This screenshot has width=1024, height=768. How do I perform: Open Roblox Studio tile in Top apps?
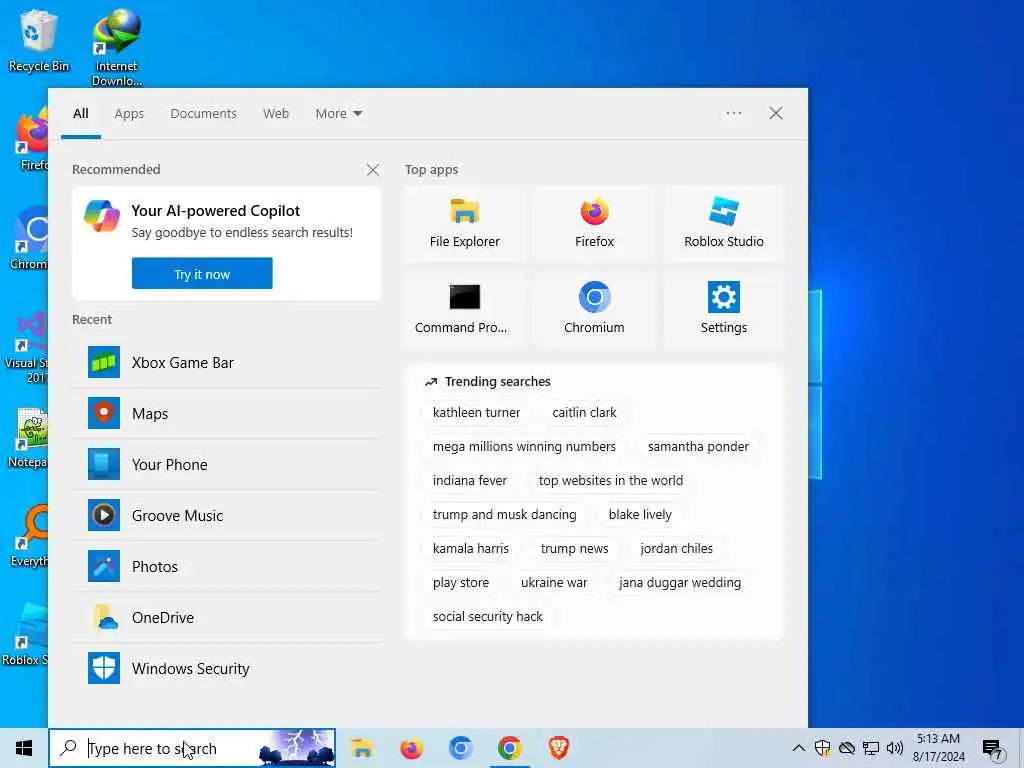point(724,224)
